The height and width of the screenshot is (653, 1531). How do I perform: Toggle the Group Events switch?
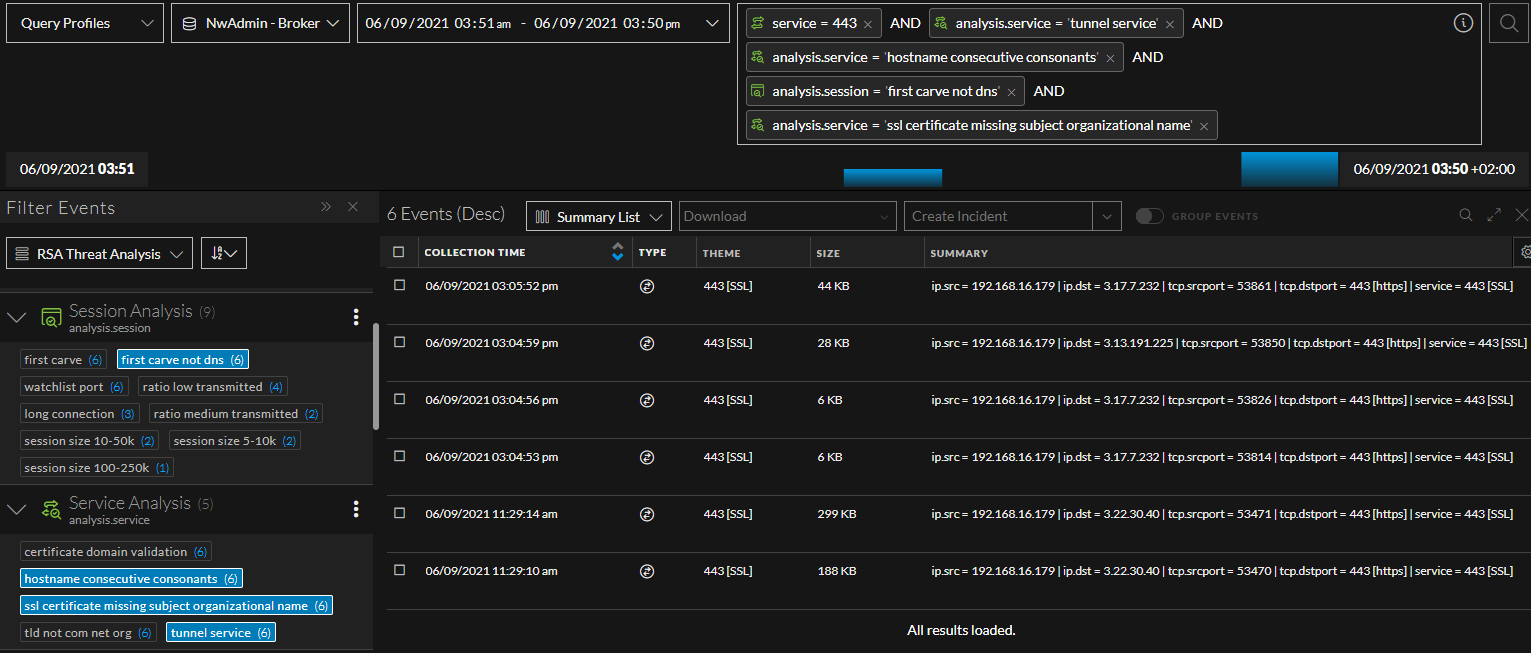1150,216
